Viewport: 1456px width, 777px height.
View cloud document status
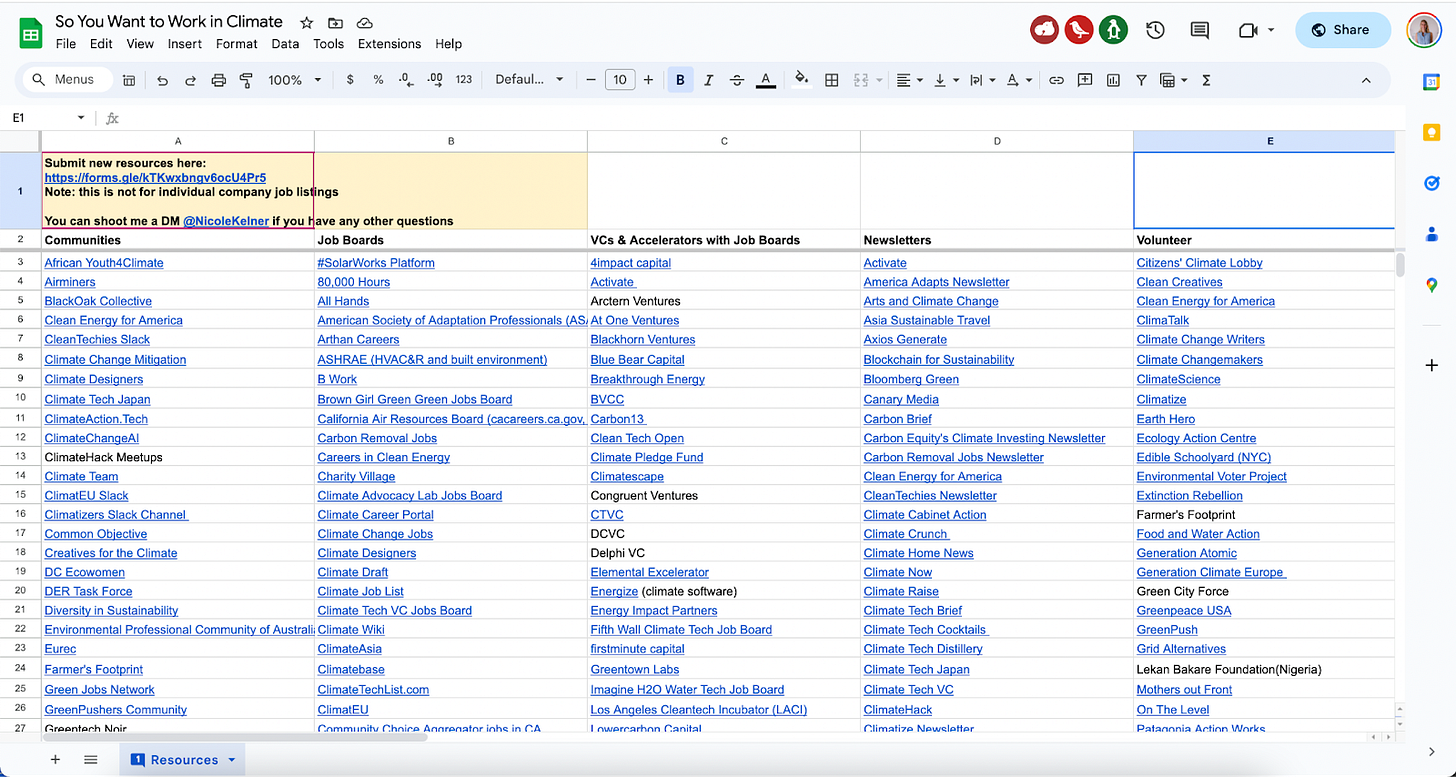[364, 22]
